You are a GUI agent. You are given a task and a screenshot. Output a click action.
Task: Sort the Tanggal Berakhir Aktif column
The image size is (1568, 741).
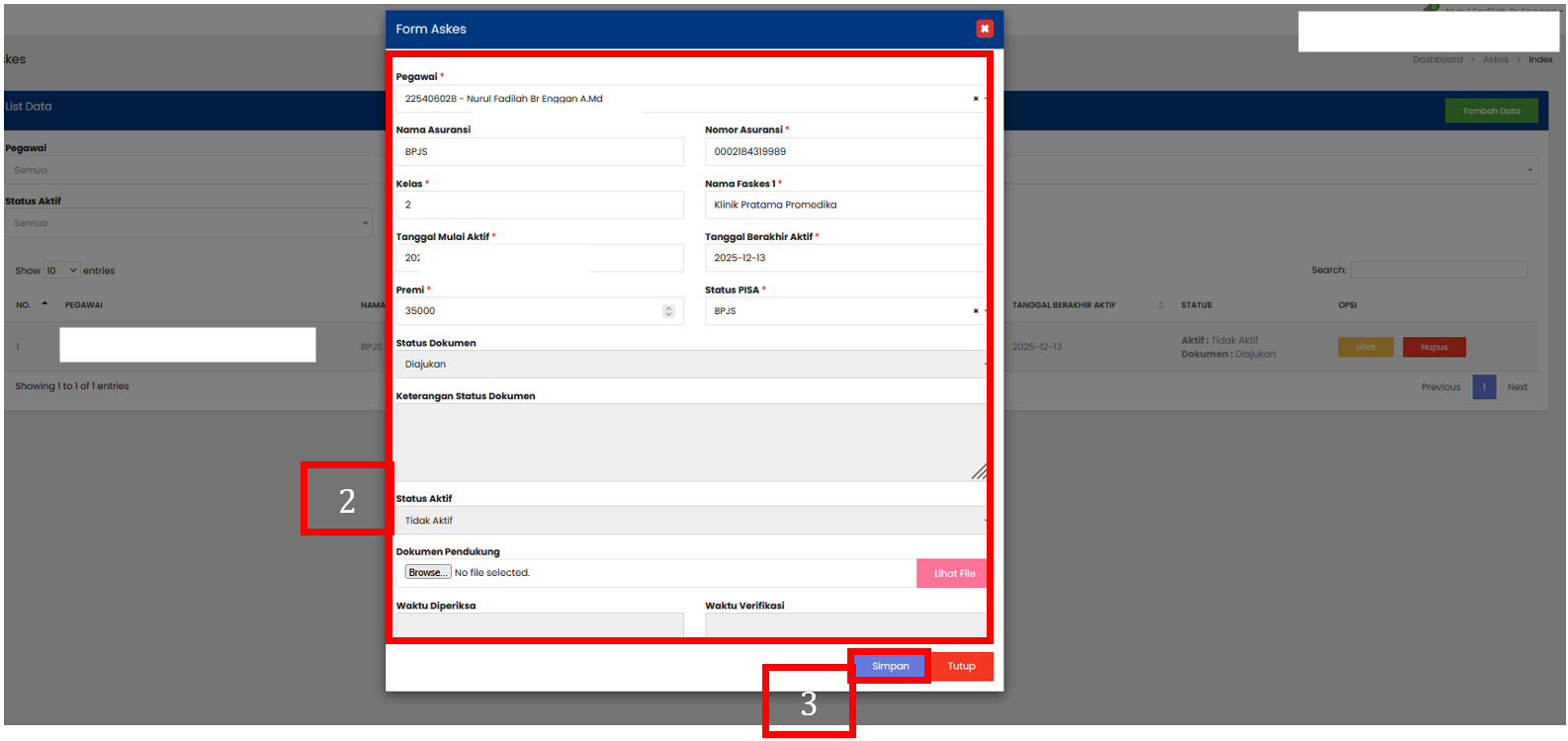(1160, 305)
